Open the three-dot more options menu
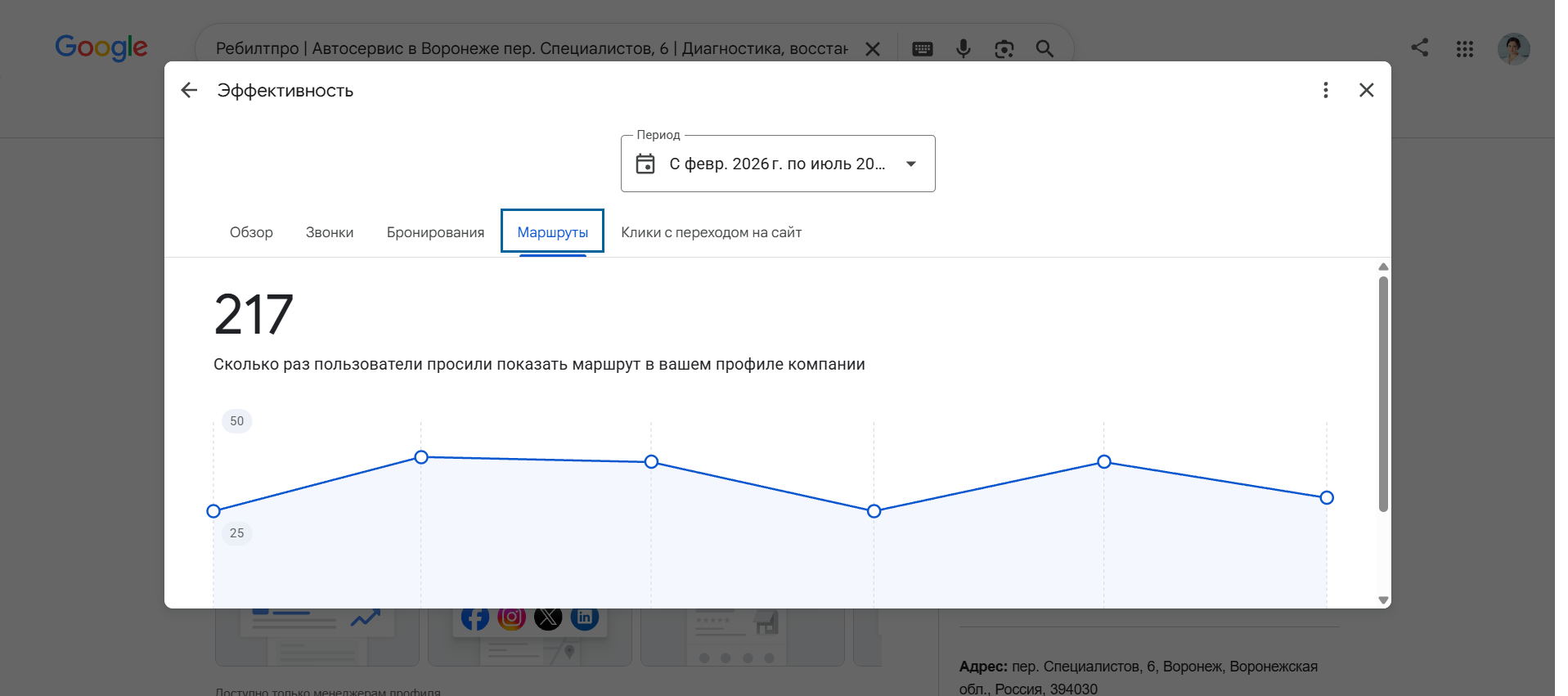1568x696 pixels. (x=1326, y=90)
